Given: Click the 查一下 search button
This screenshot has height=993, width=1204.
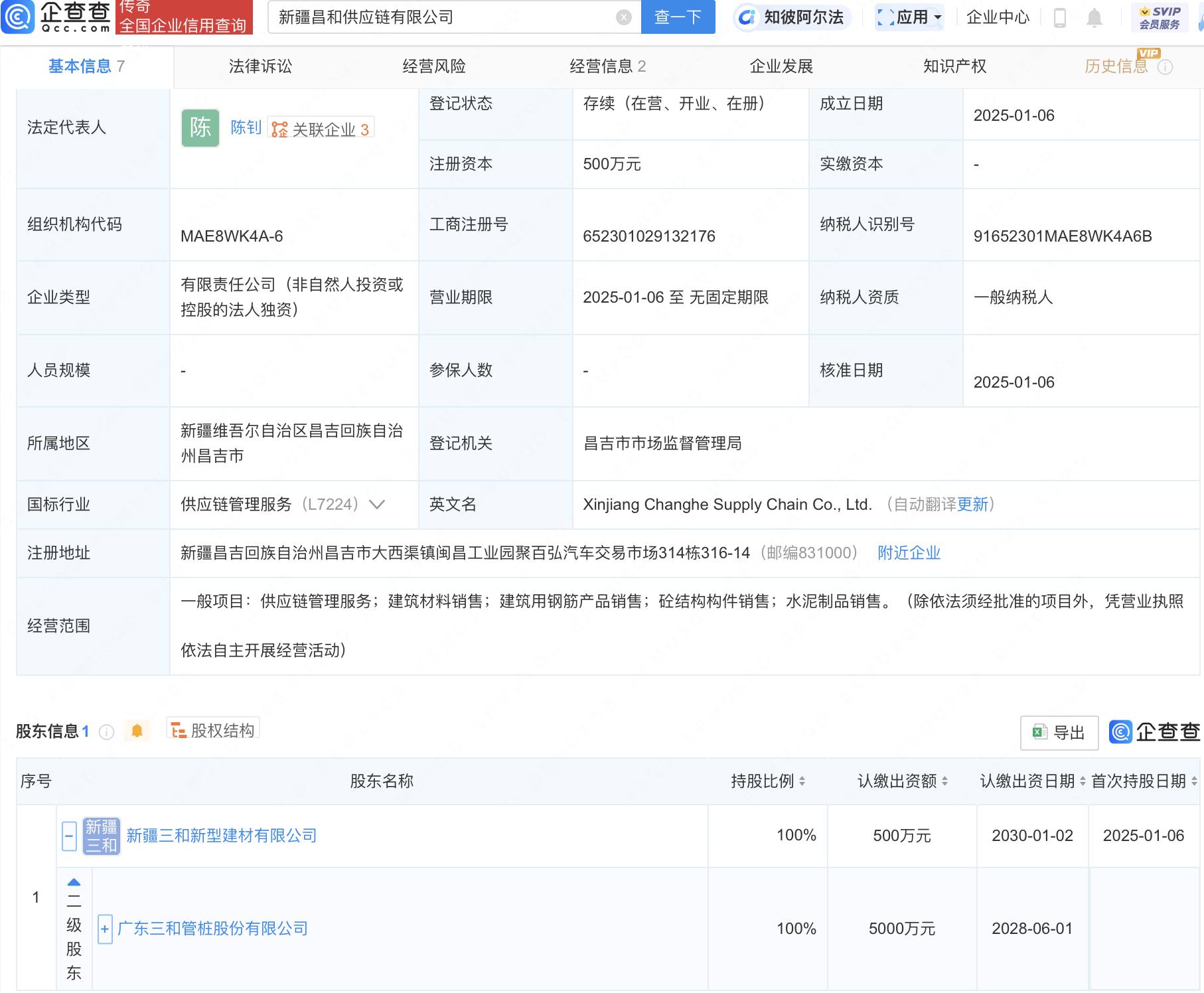Looking at the screenshot, I should [x=677, y=17].
